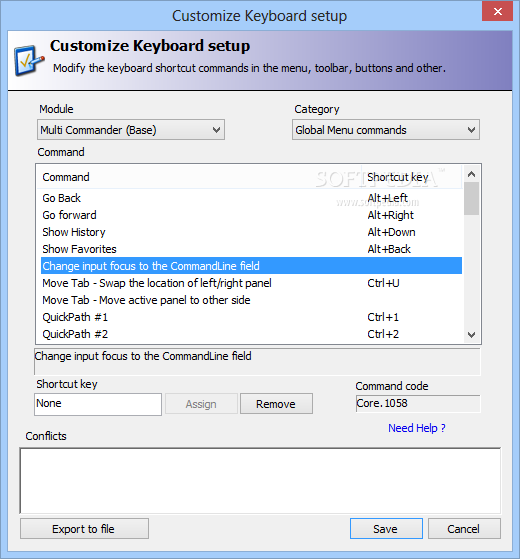Click the keyboard setup header icon
Image resolution: width=520 pixels, height=559 pixels.
click(x=29, y=60)
